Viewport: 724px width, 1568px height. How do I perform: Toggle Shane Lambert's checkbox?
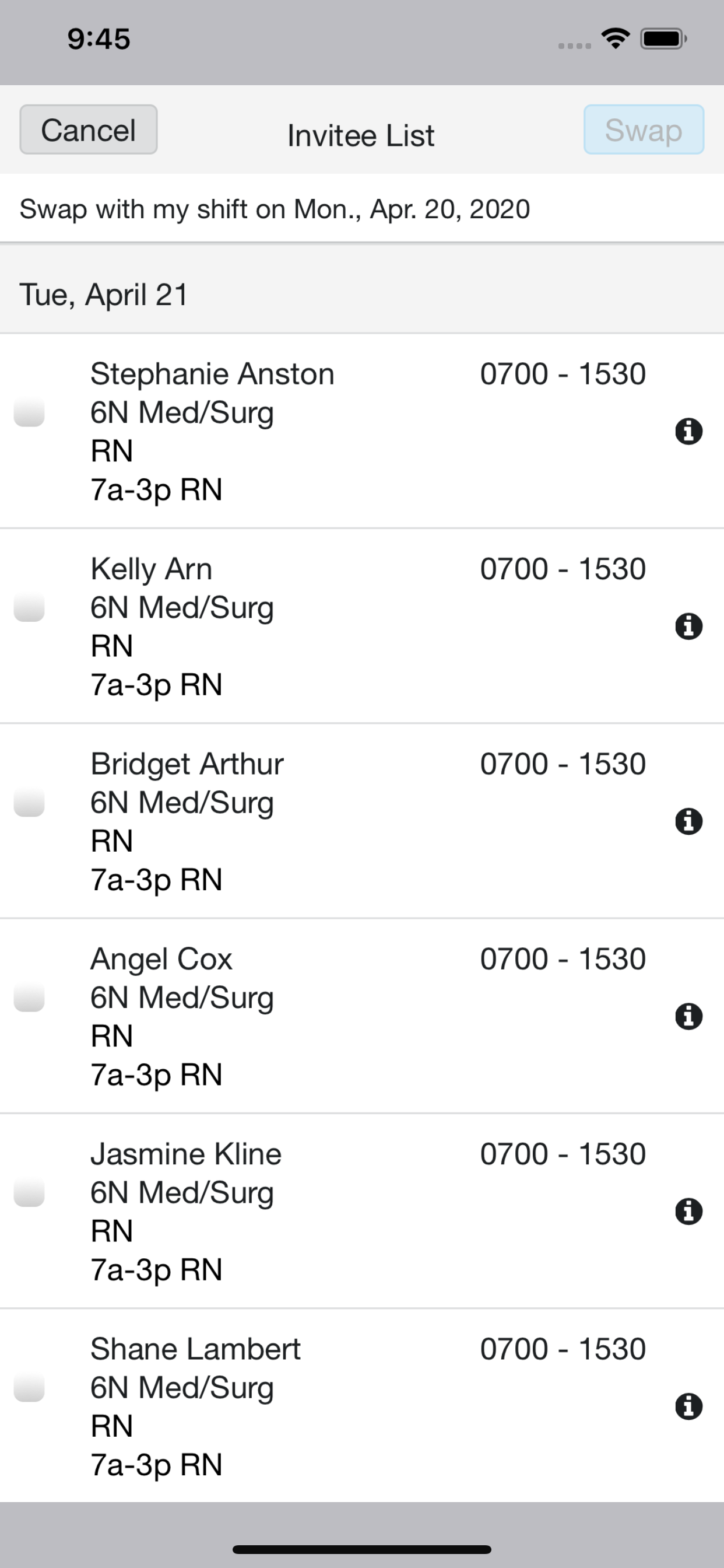pos(29,1387)
